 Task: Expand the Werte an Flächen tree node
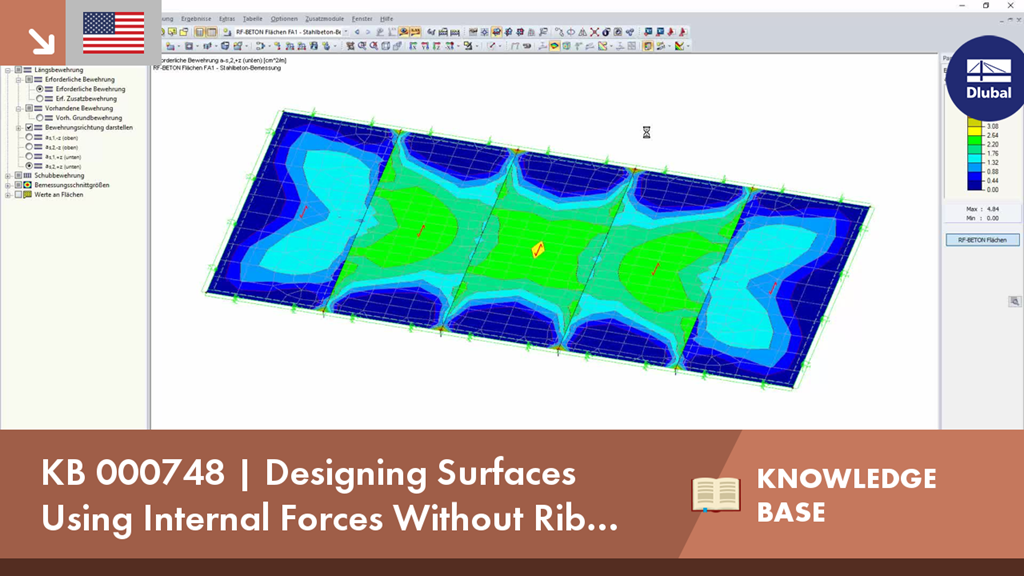8,195
